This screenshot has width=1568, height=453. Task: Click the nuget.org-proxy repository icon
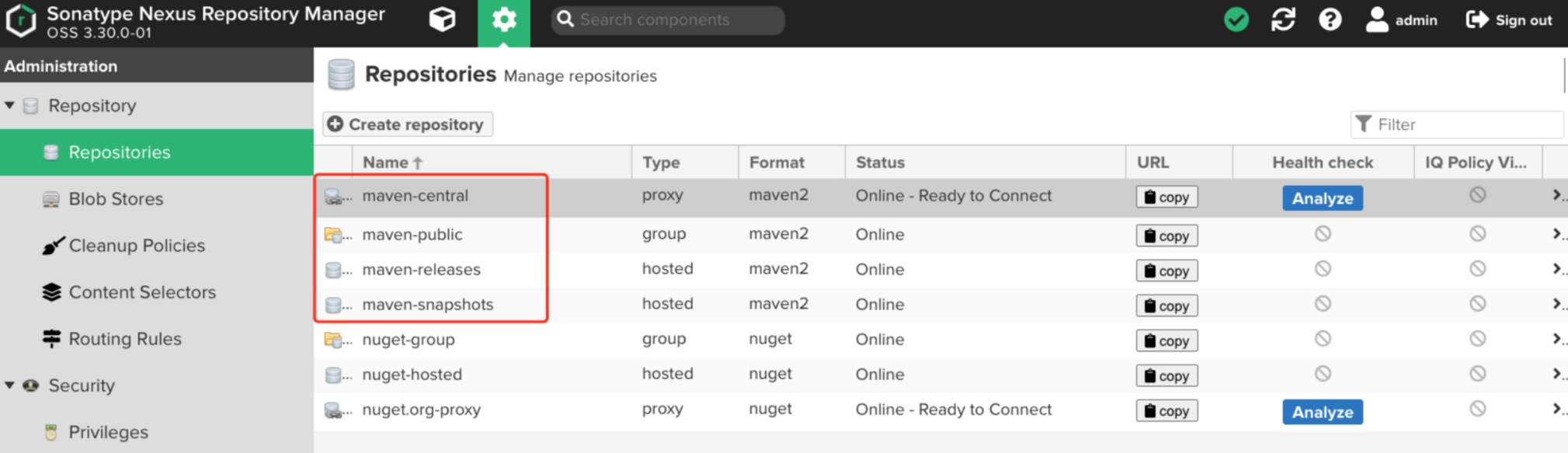(x=333, y=409)
